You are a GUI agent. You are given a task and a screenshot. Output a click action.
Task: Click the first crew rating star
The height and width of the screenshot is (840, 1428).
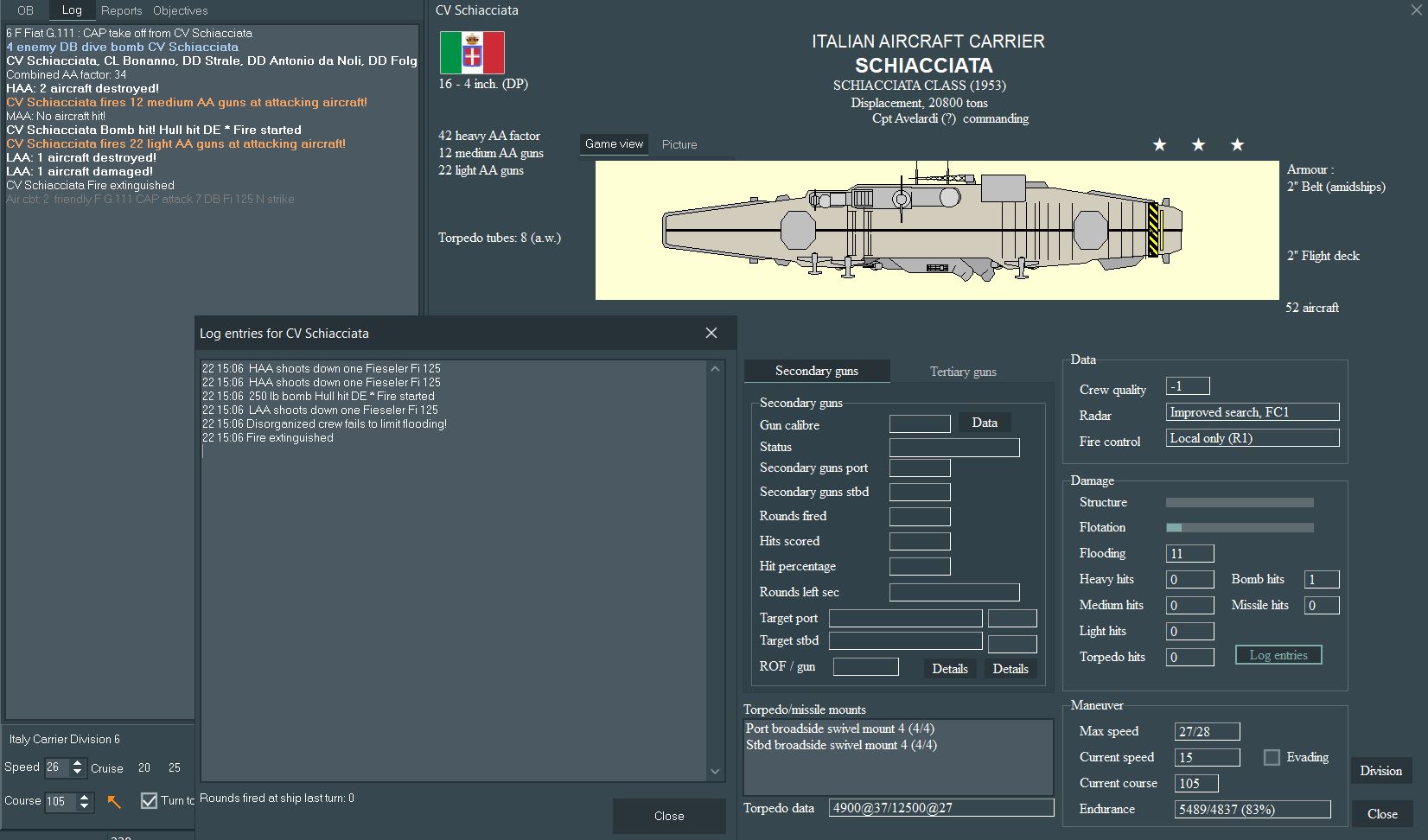tap(1159, 145)
